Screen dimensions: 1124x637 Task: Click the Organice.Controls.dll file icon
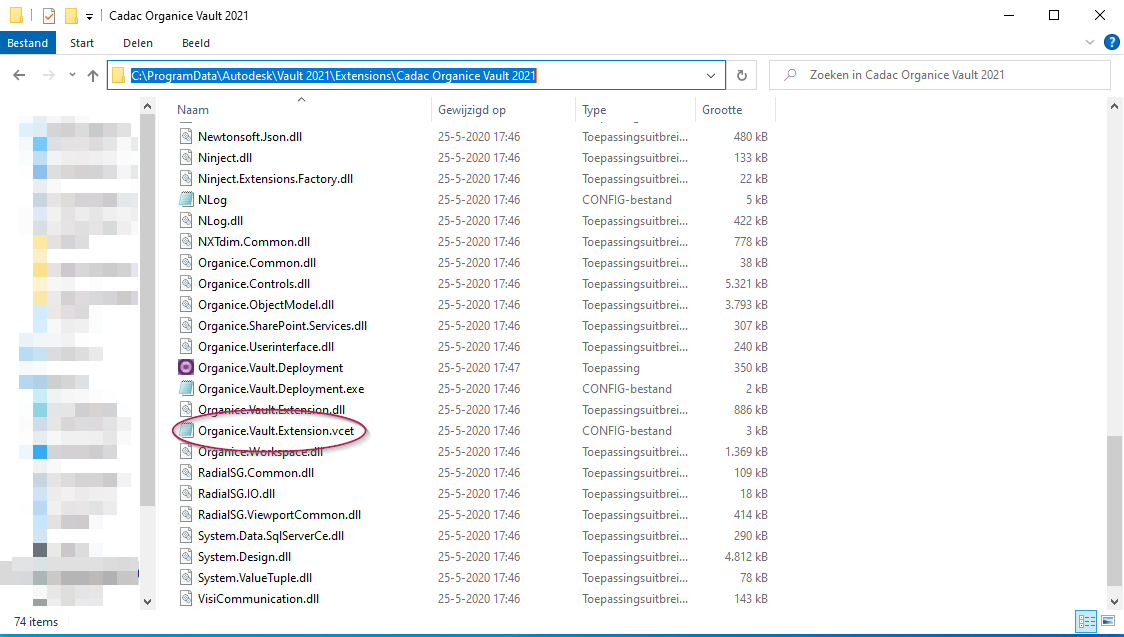click(x=186, y=284)
